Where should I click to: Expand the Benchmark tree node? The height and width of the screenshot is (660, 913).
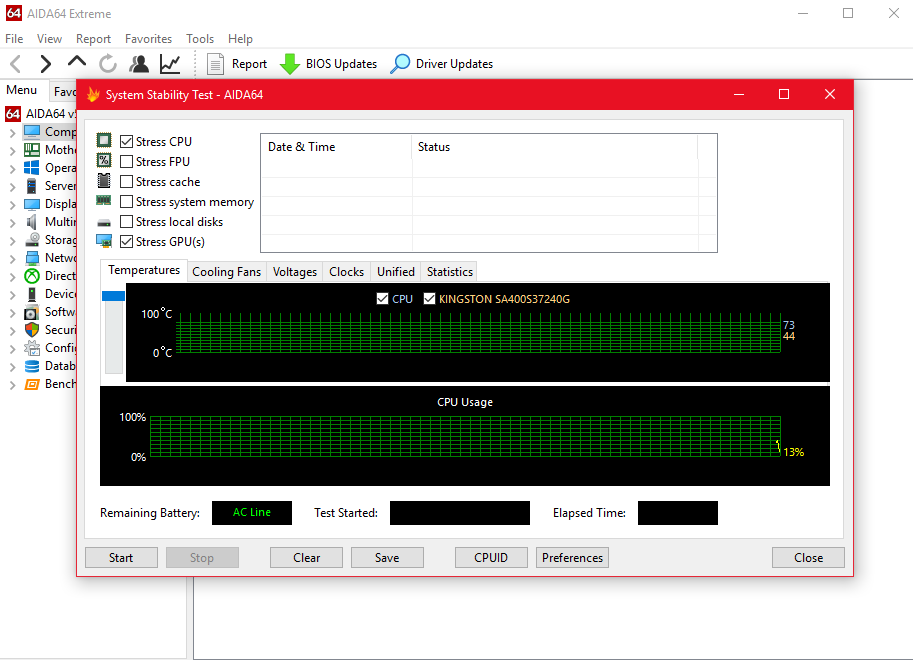[x=12, y=384]
